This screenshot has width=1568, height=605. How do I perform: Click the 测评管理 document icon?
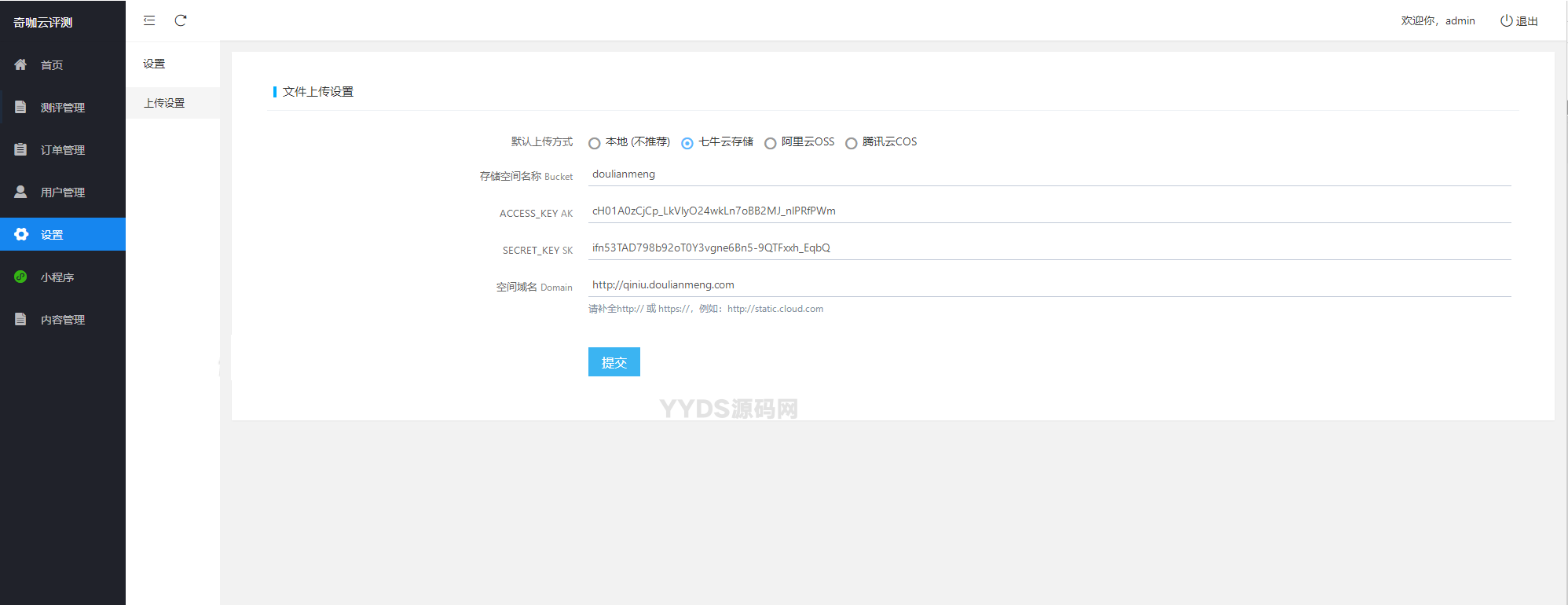[x=20, y=107]
